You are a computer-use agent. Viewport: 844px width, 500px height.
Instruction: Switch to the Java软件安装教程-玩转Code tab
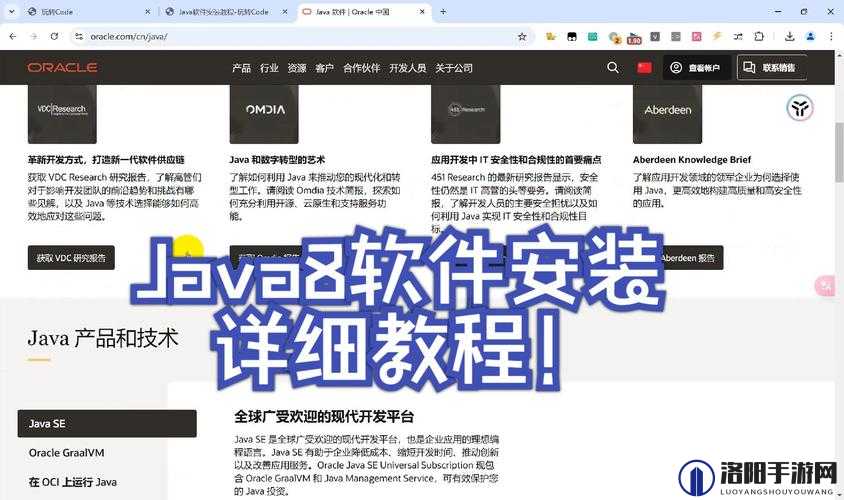[226, 11]
